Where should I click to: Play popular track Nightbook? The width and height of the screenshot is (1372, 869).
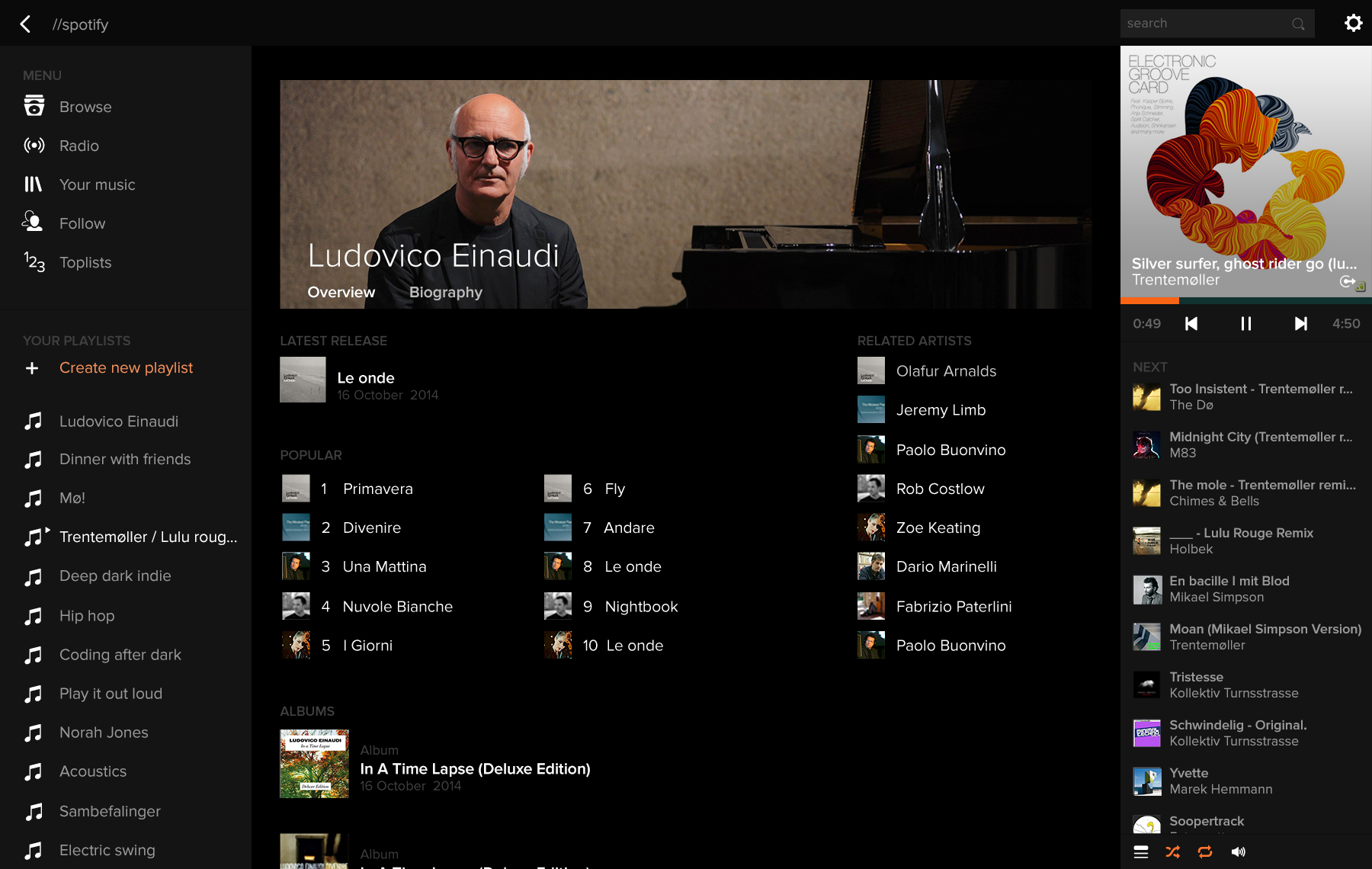(641, 606)
